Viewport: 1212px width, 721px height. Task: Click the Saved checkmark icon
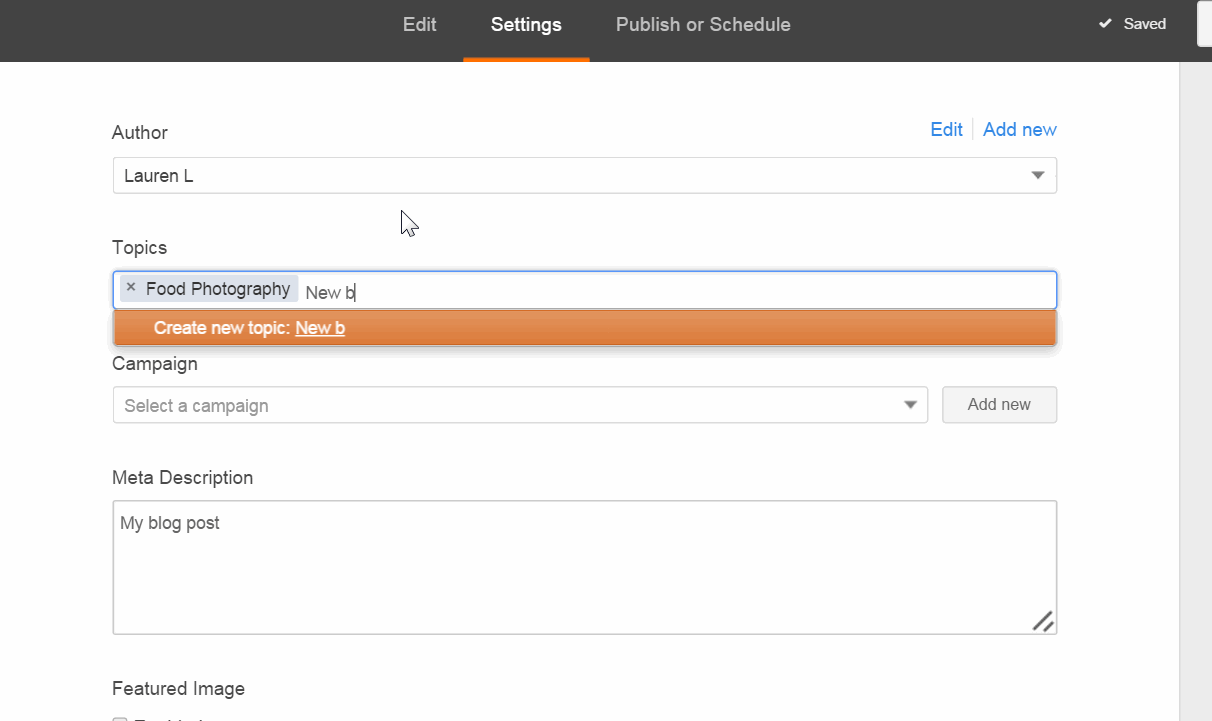point(1105,24)
